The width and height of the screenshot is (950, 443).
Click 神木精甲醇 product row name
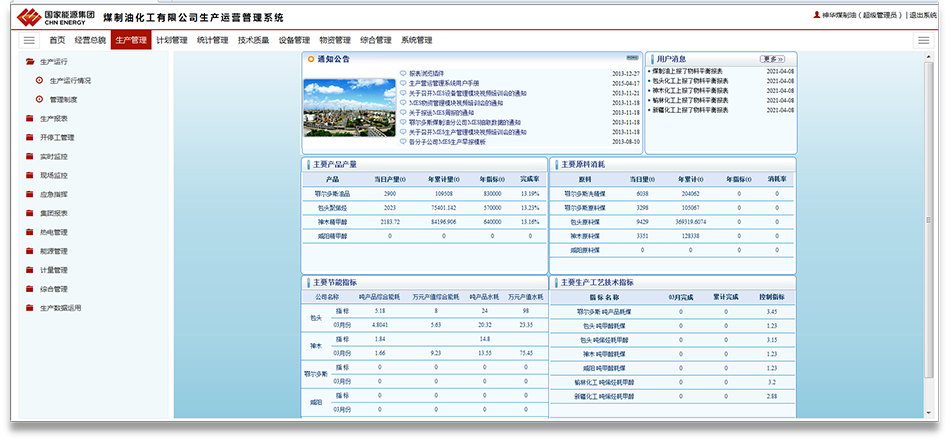pos(333,222)
